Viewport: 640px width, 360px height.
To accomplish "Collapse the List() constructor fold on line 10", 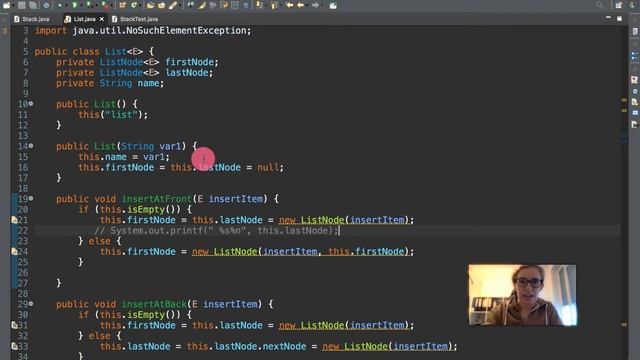I will click(x=31, y=104).
